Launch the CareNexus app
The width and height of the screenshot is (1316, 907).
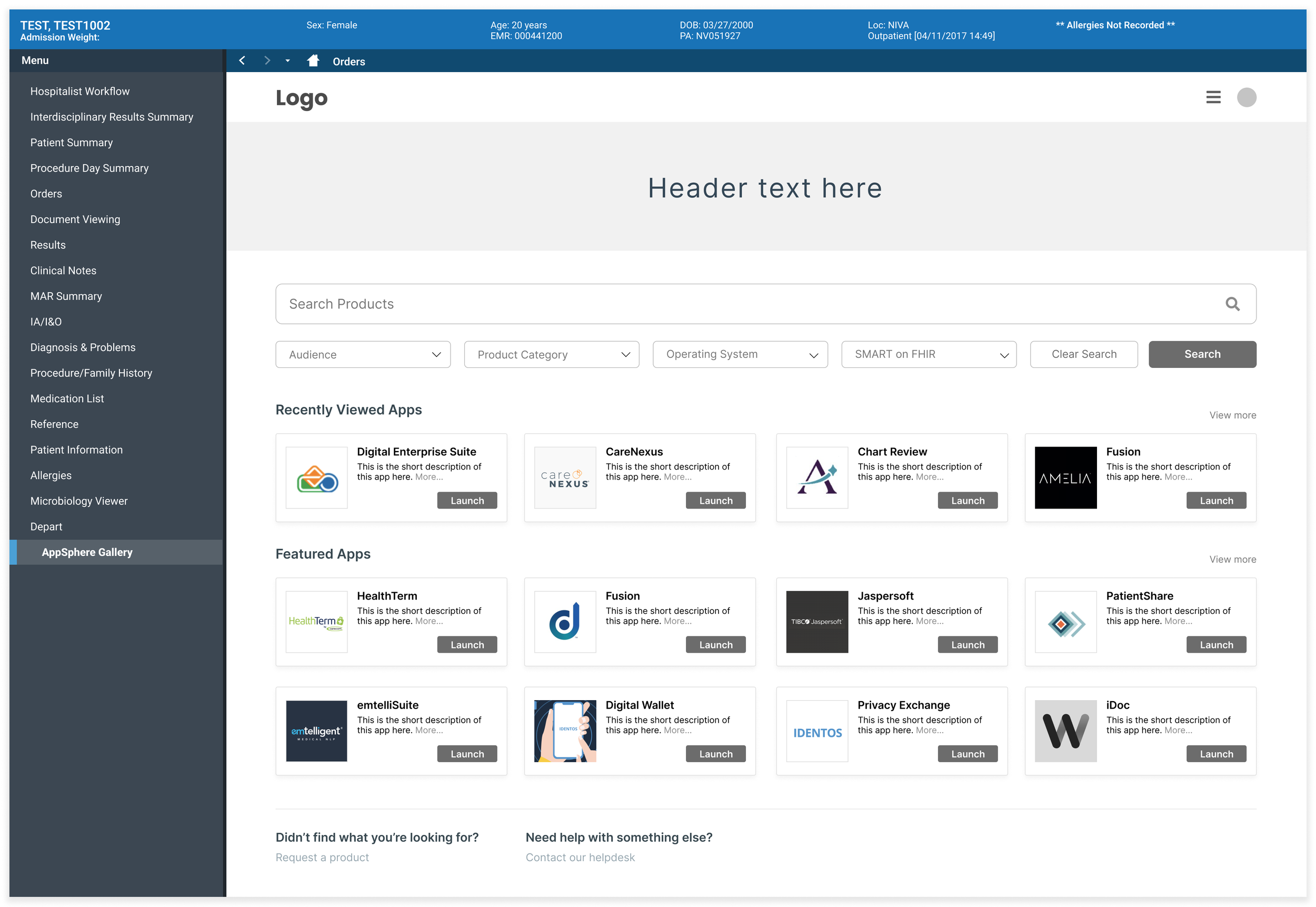715,501
